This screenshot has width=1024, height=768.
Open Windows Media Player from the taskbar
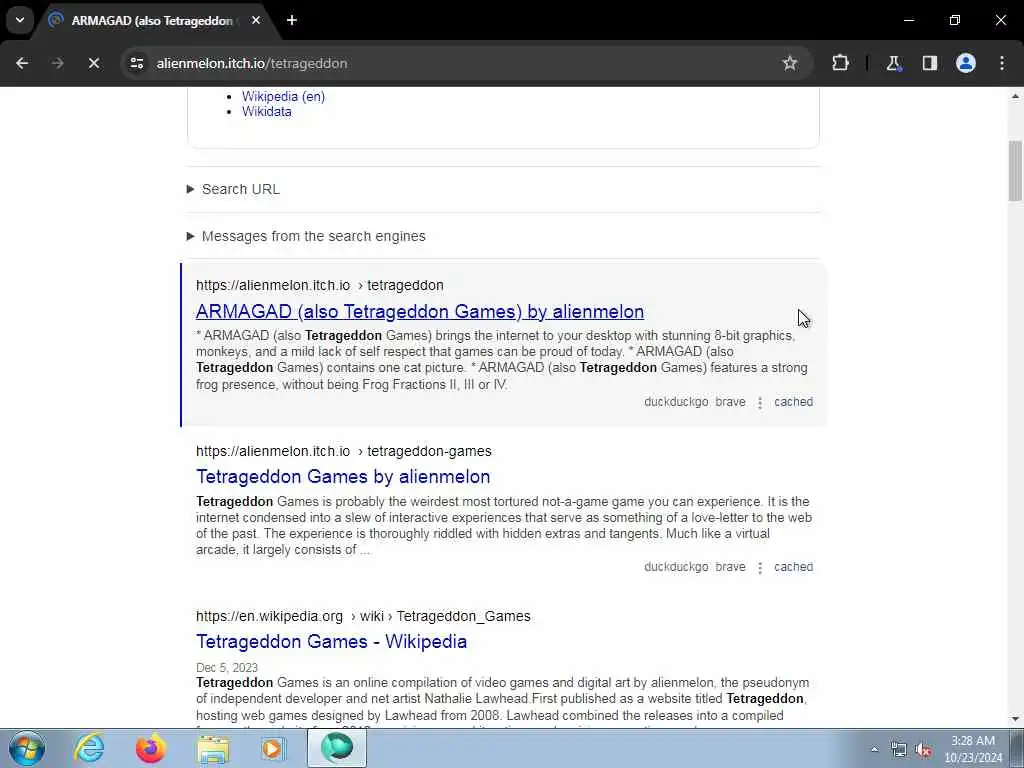(273, 748)
